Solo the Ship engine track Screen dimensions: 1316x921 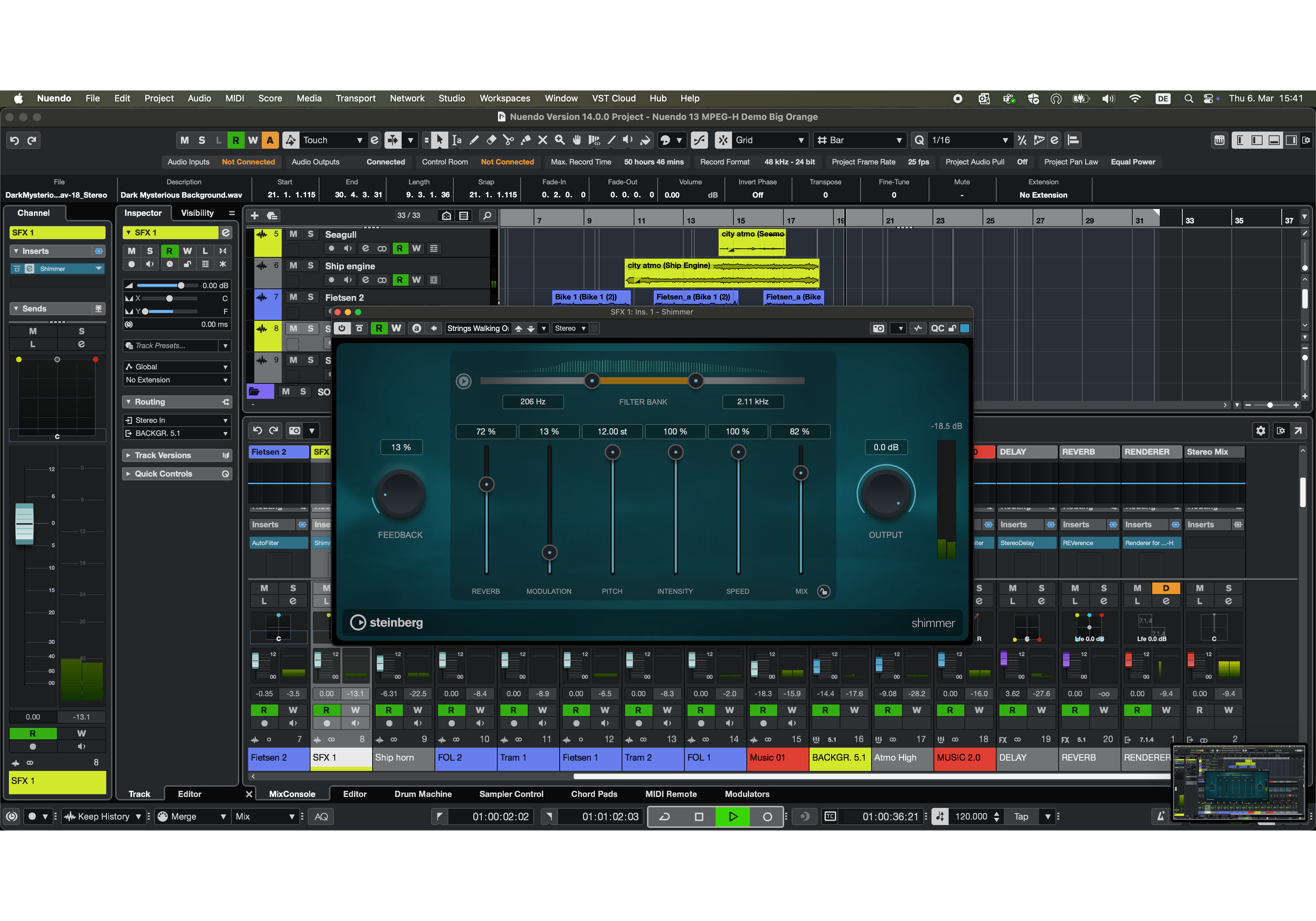pos(310,265)
